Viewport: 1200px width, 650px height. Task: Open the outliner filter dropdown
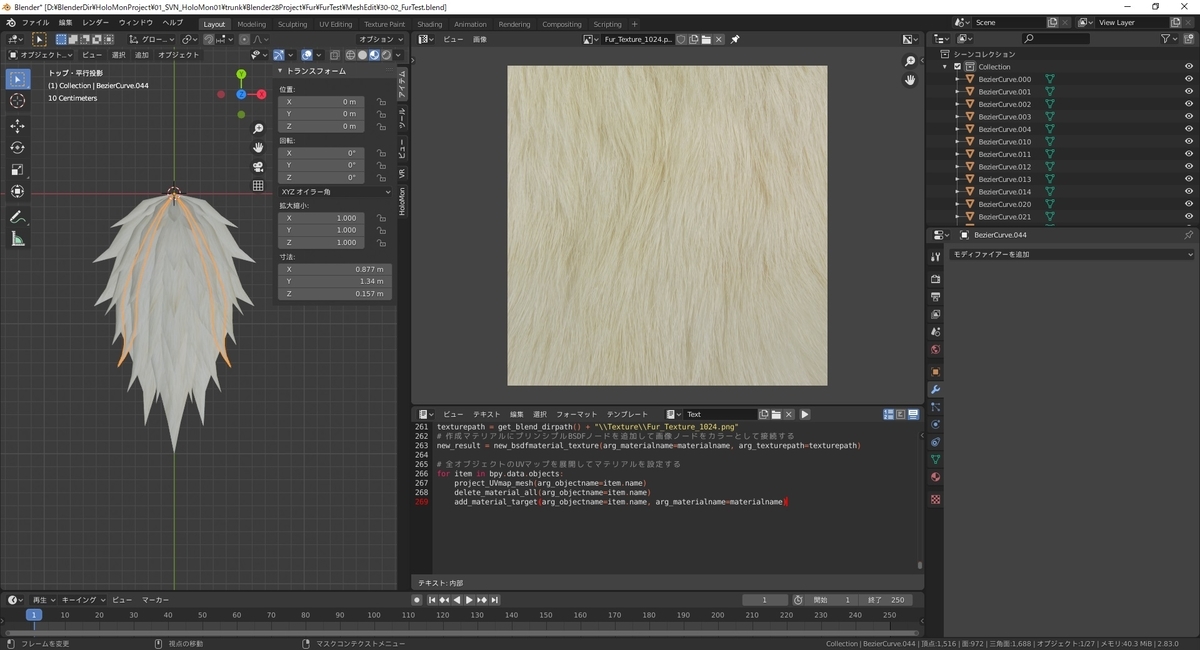click(x=1170, y=39)
